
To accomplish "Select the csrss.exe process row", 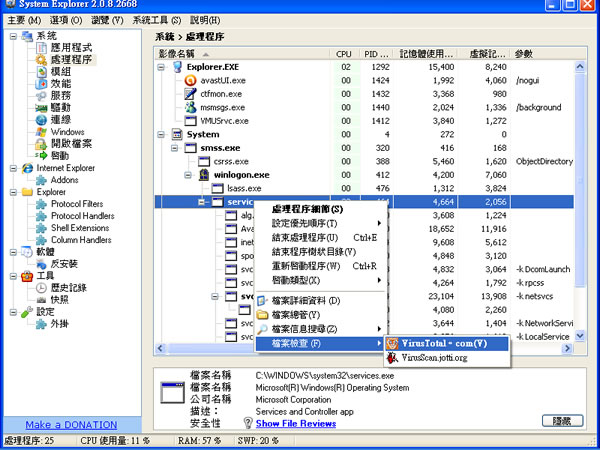I will pyautogui.click(x=364, y=161).
